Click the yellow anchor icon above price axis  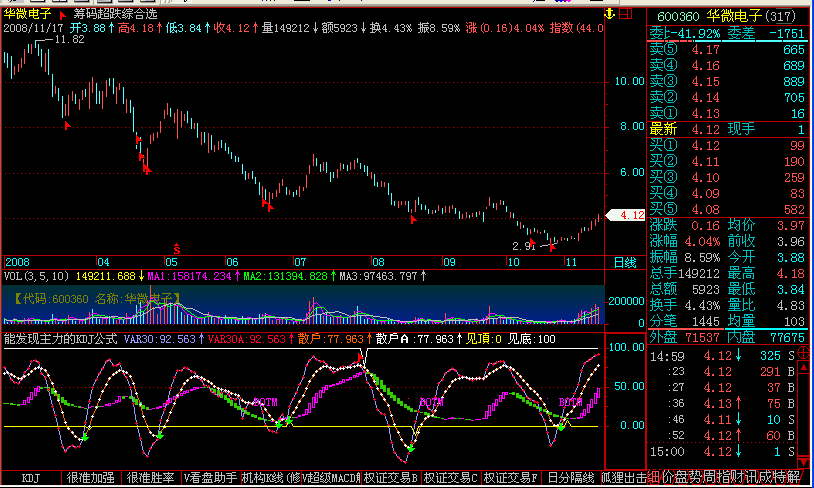pyautogui.click(x=610, y=14)
